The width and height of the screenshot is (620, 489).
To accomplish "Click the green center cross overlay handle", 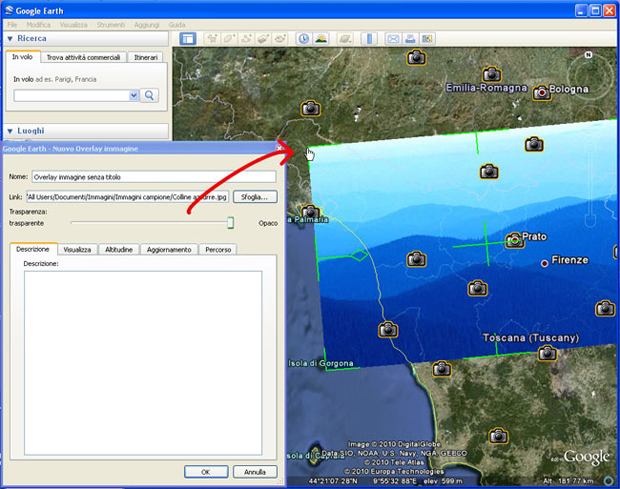I will point(487,244).
